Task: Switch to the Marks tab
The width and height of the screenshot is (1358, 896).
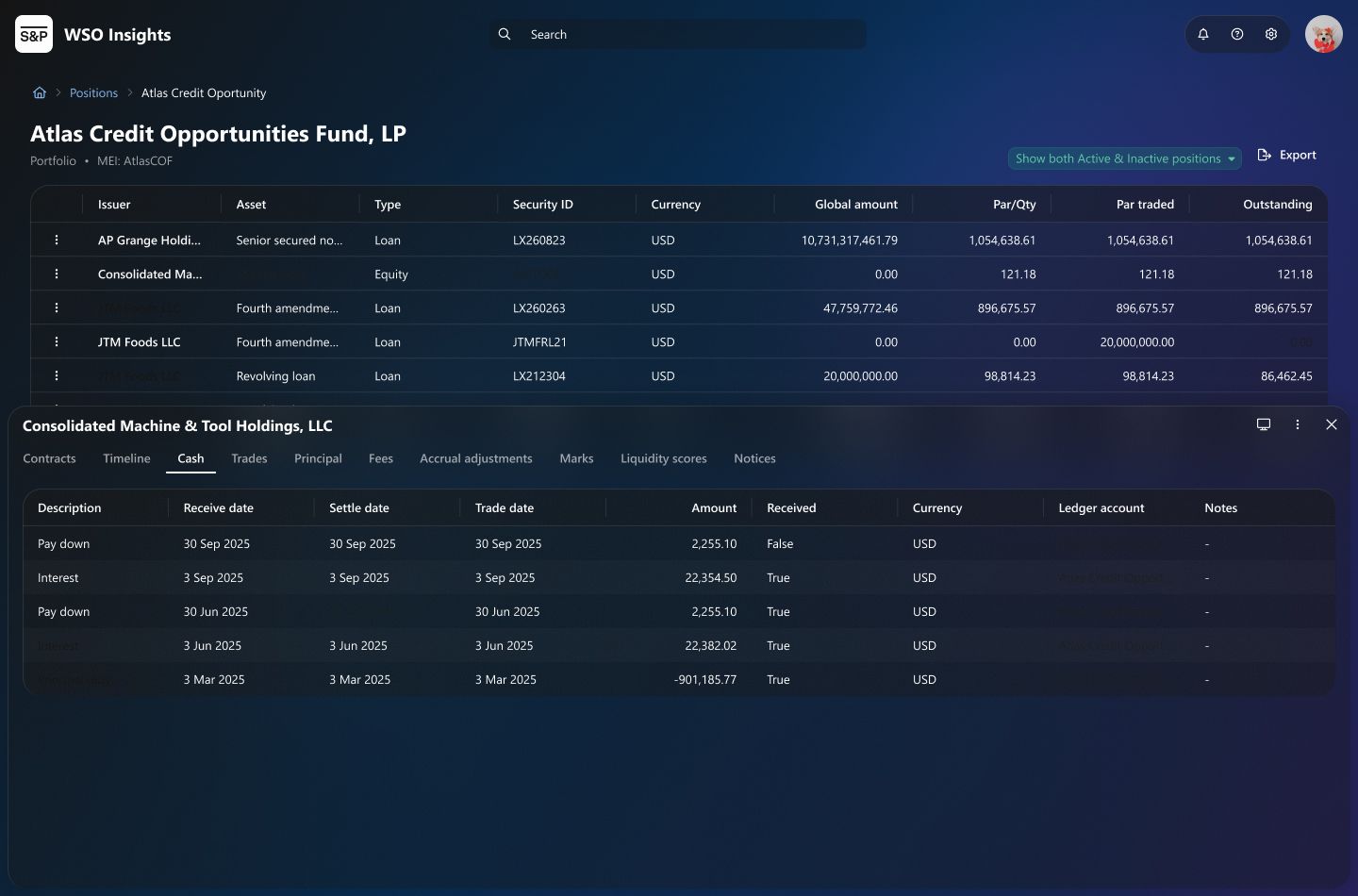Action: 576,458
